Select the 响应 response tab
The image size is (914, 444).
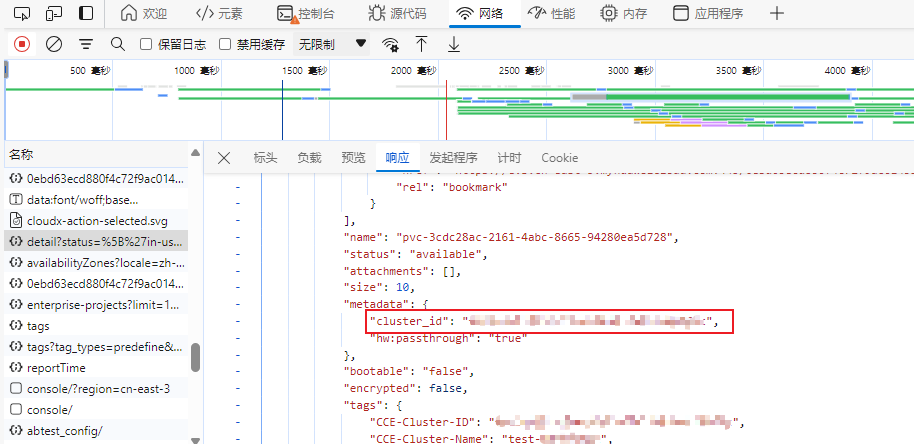(398, 158)
